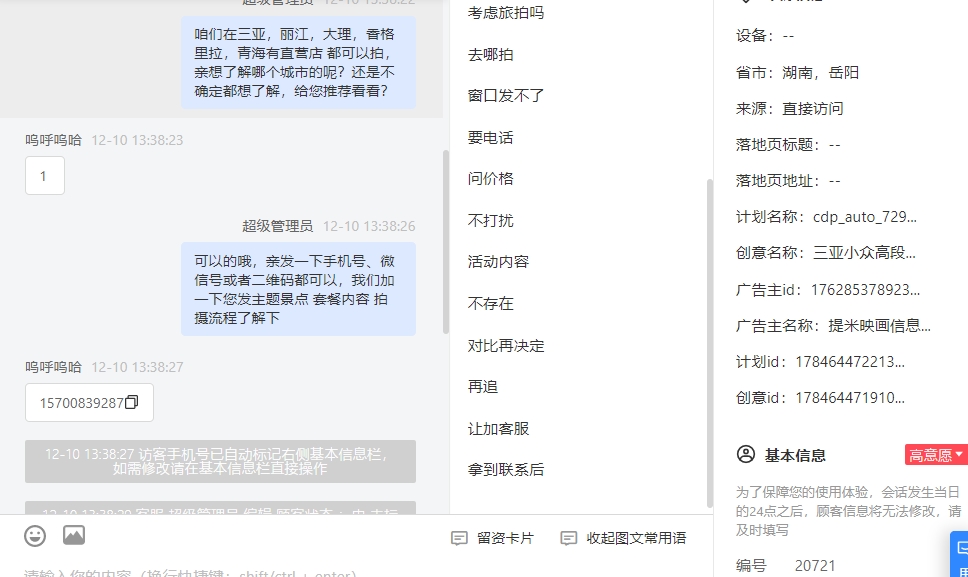Click visitor message bubble containing 1
The height and width of the screenshot is (577, 968).
click(x=44, y=176)
